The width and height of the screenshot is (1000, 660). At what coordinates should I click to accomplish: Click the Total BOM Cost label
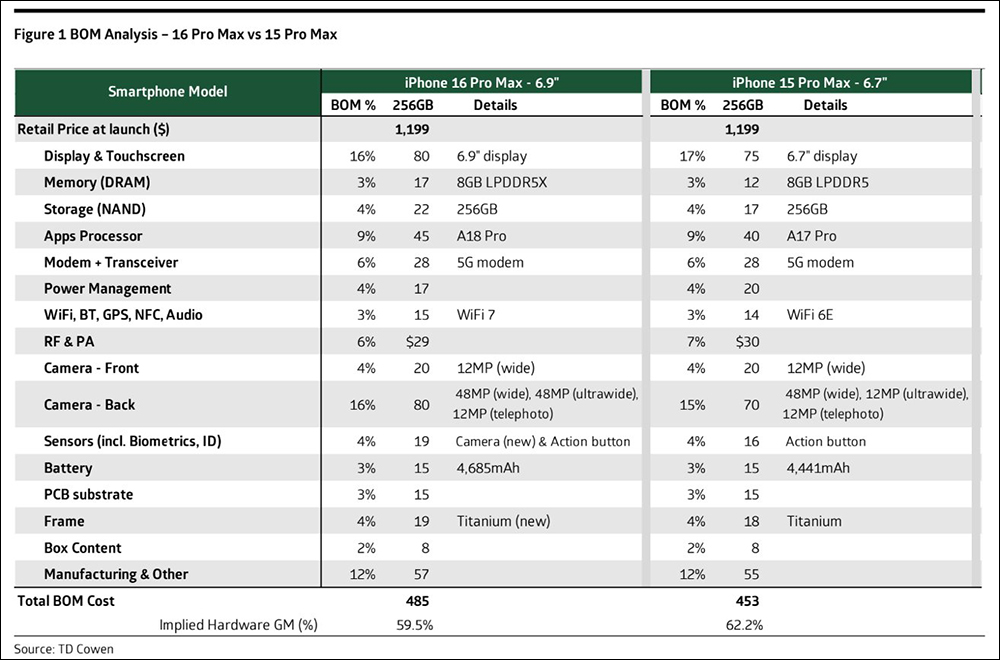click(66, 601)
